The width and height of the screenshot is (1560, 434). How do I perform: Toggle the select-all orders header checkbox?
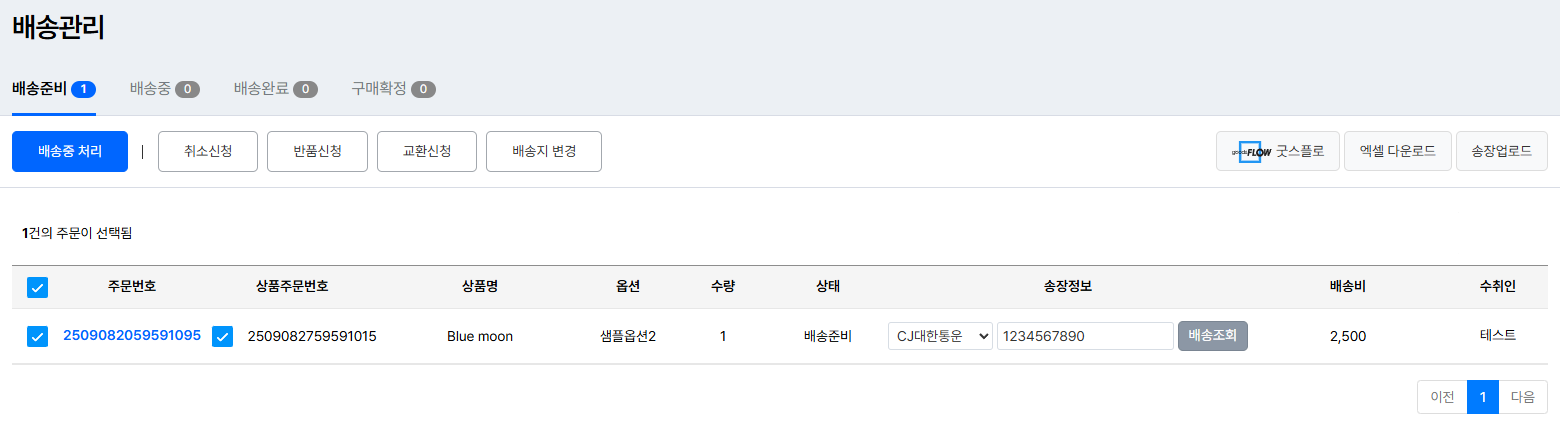point(37,288)
